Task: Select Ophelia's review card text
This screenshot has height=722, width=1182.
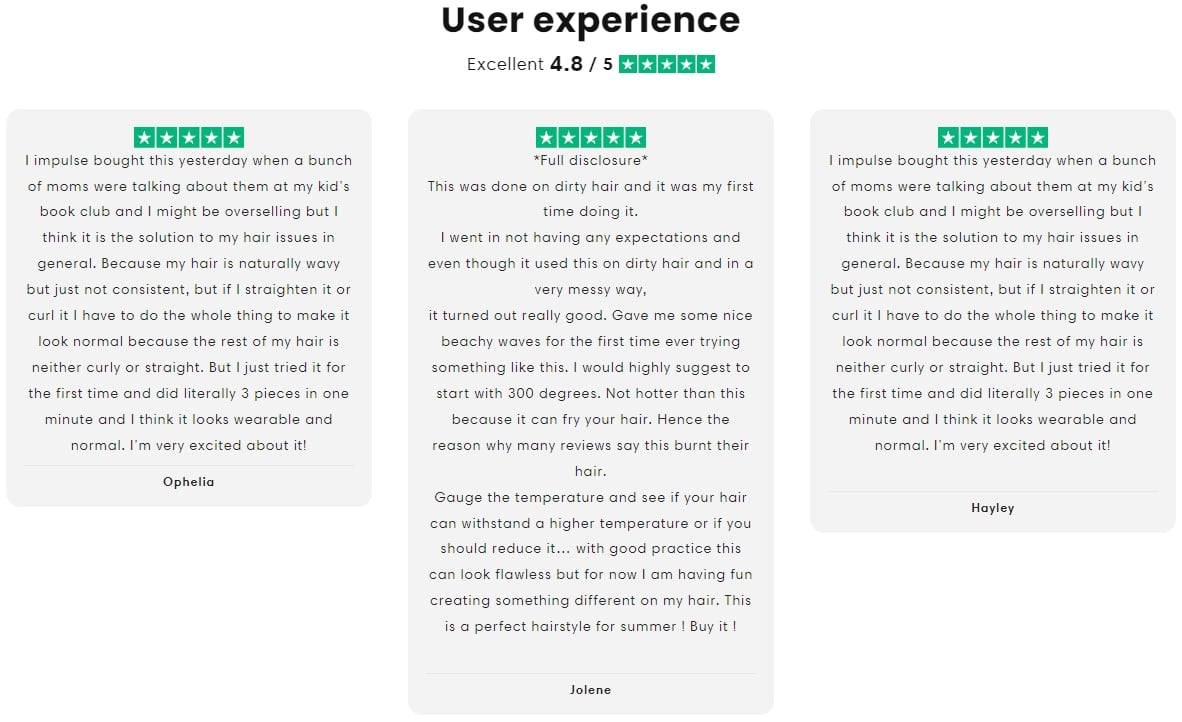Action: point(188,302)
